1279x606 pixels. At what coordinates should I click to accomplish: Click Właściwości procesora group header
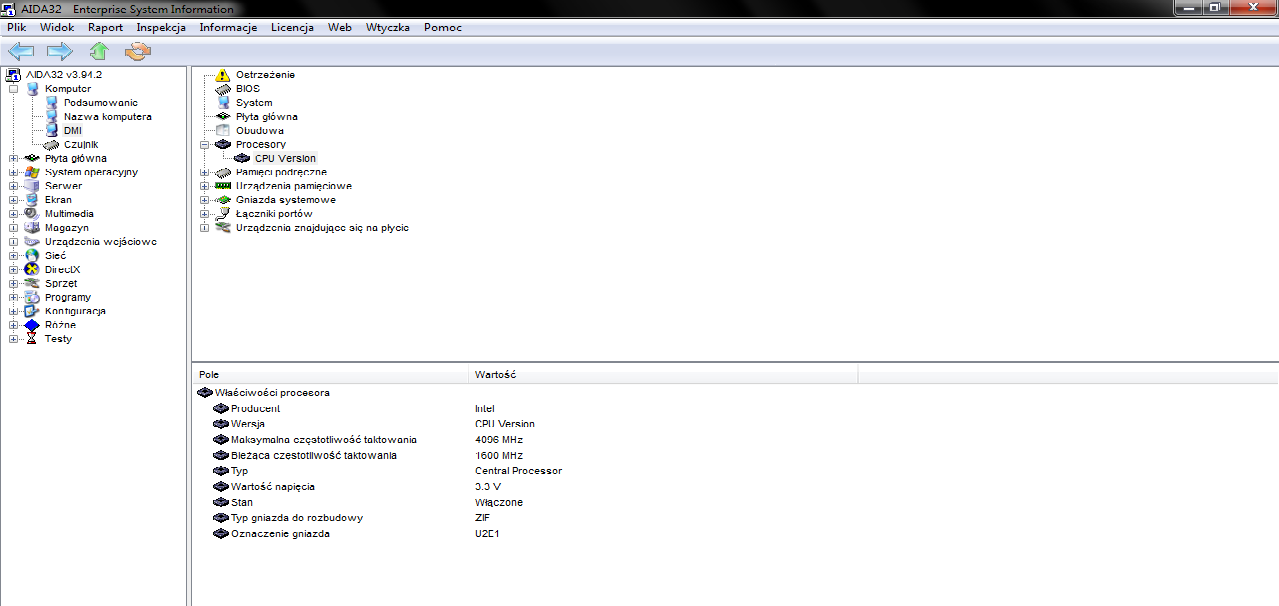[272, 393]
